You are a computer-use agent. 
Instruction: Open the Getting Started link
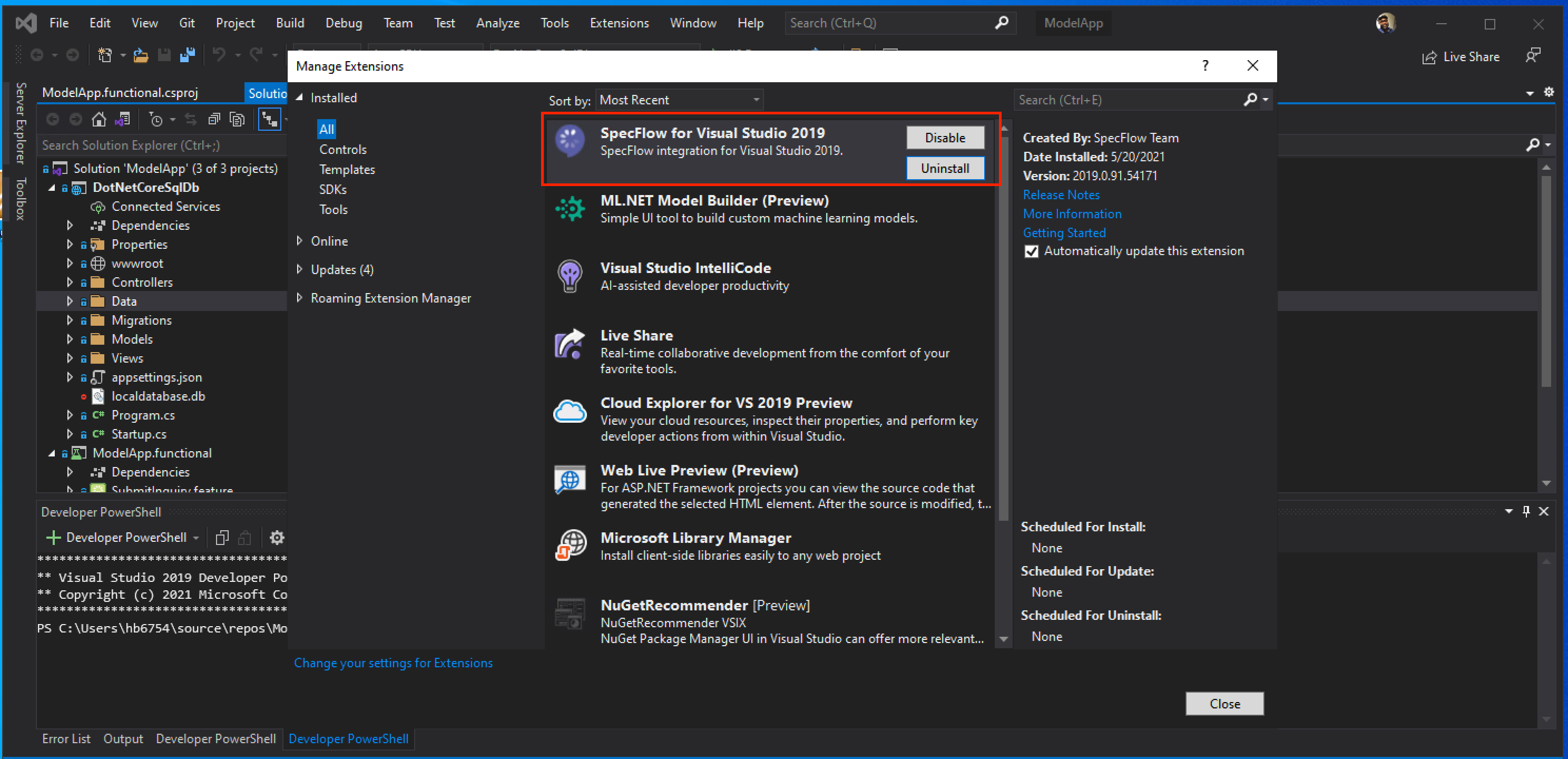coord(1064,232)
